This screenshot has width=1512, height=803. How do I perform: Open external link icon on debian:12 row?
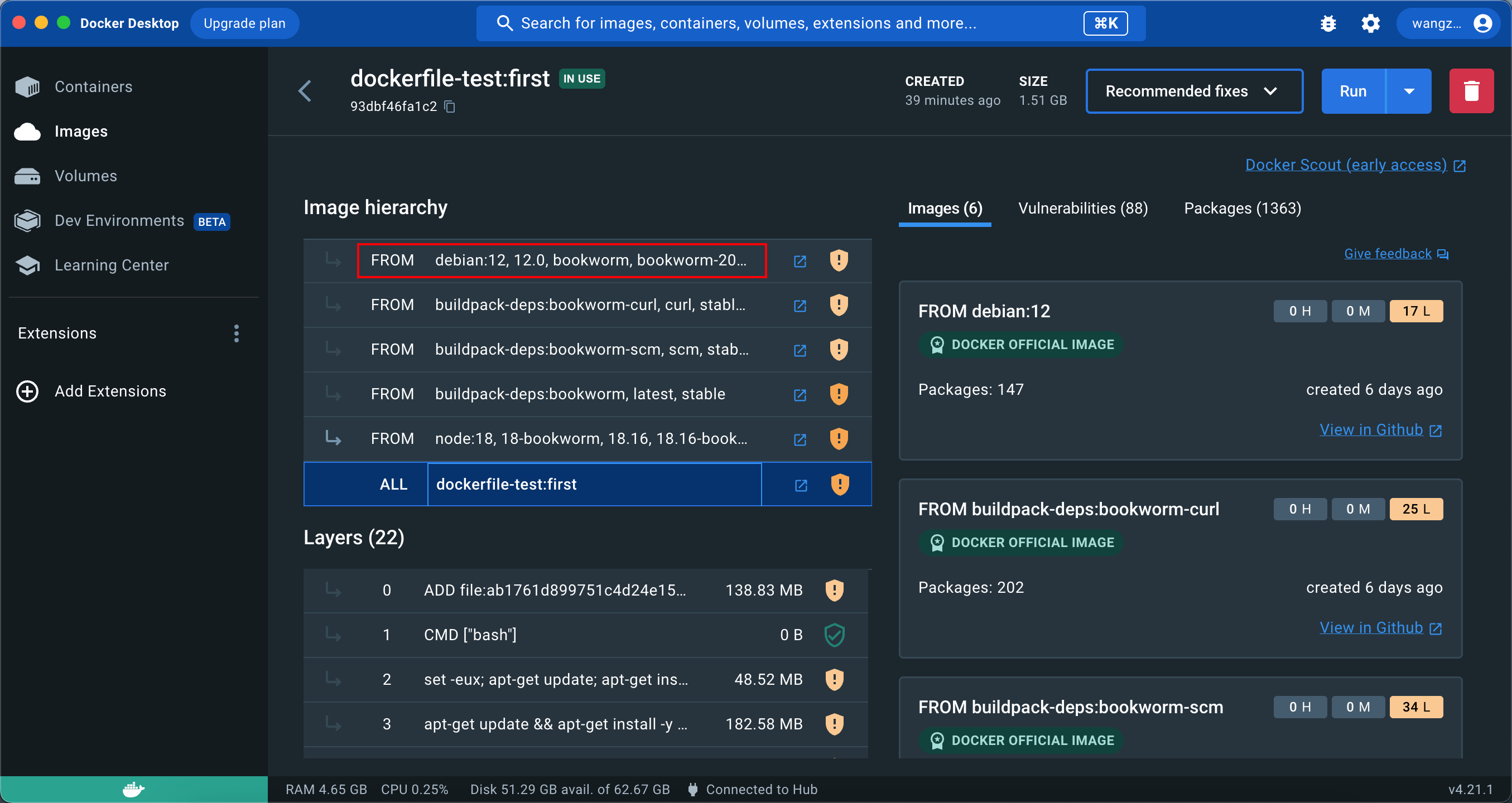point(800,260)
